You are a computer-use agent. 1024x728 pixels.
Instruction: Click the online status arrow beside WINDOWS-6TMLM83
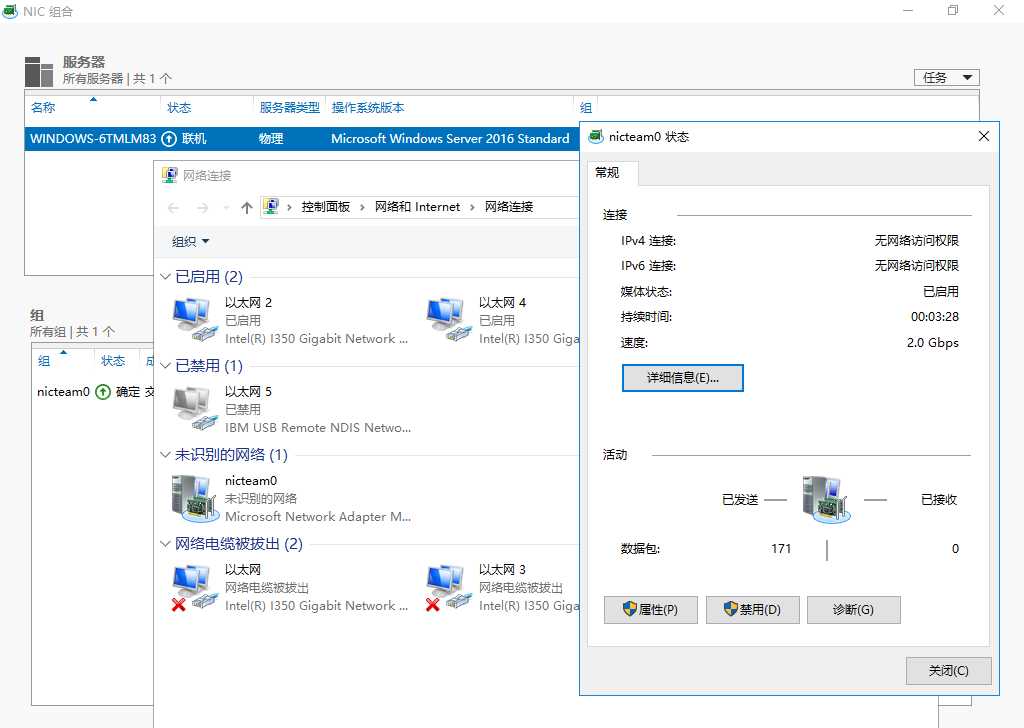[169, 138]
